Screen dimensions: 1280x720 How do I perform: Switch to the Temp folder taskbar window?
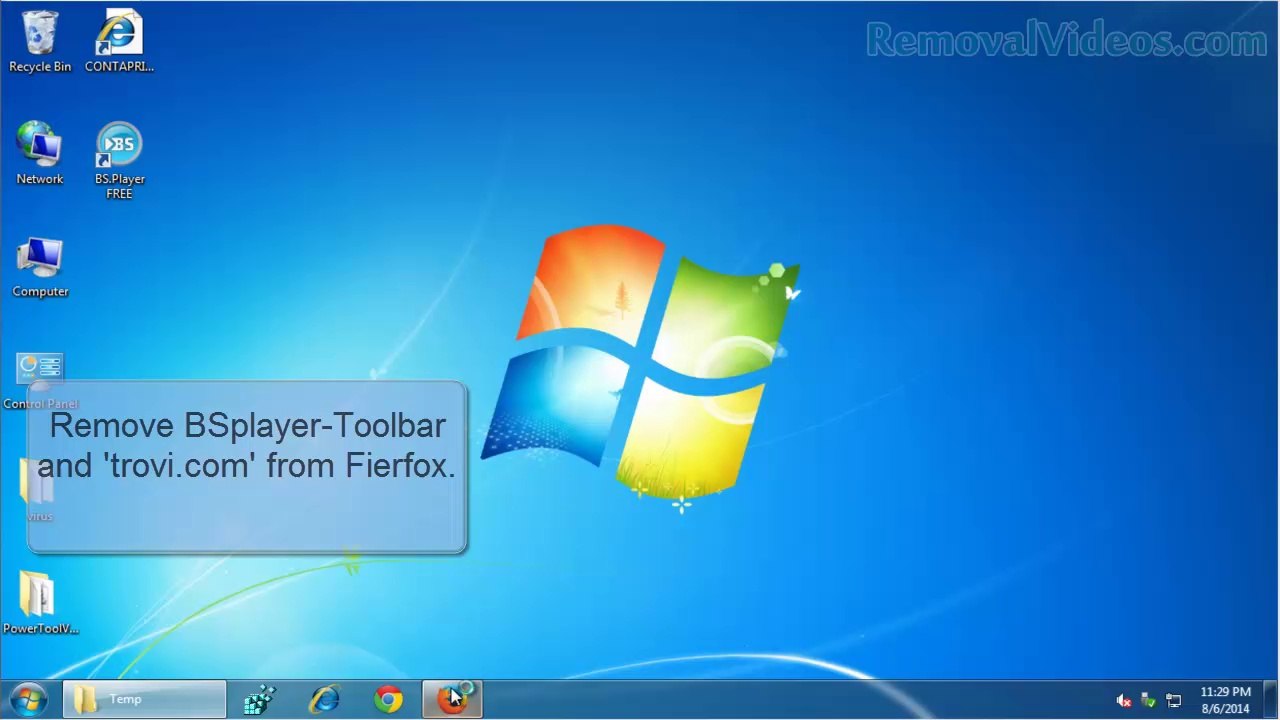[x=145, y=699]
